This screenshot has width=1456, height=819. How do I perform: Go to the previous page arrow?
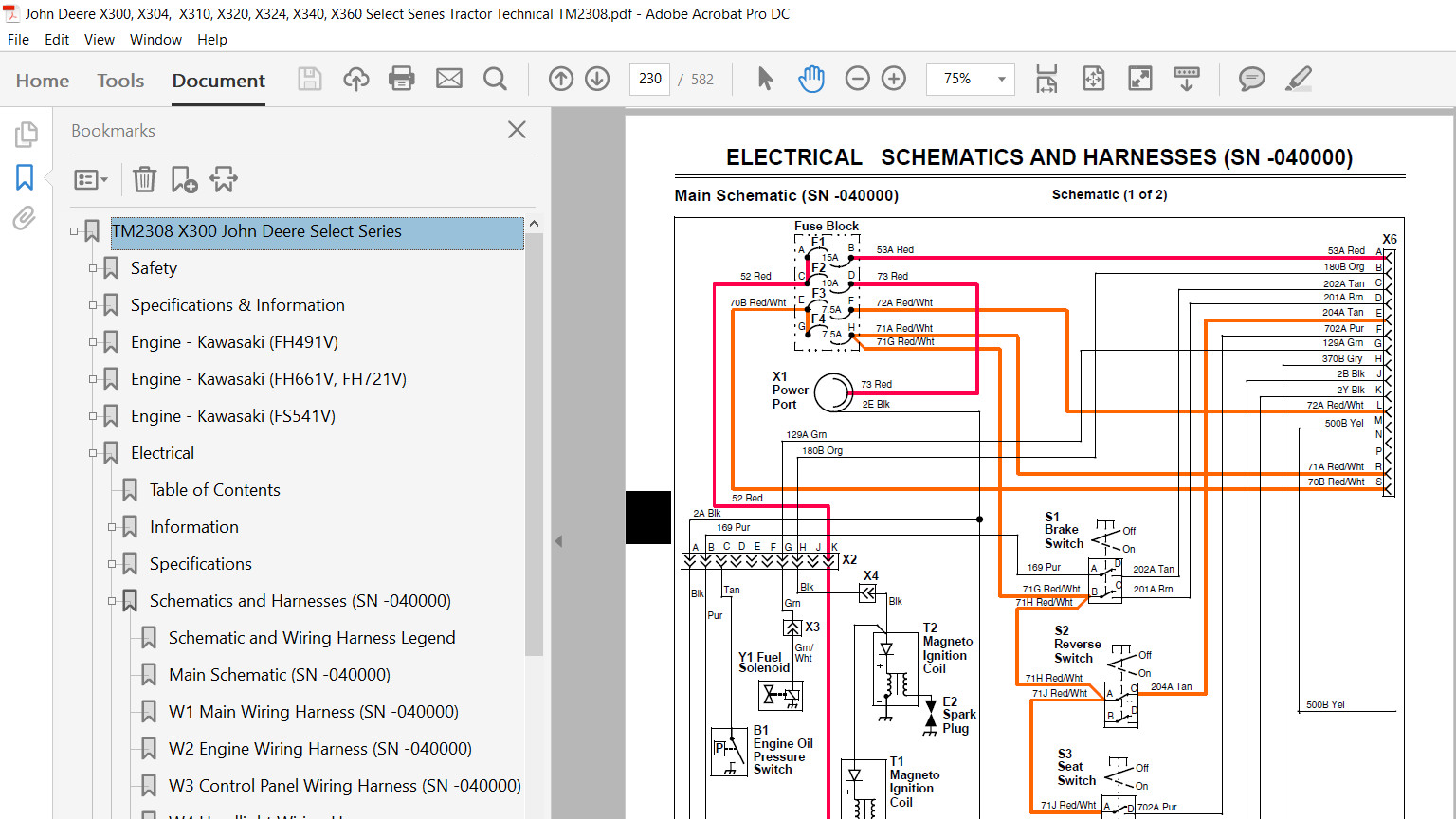tap(561, 79)
